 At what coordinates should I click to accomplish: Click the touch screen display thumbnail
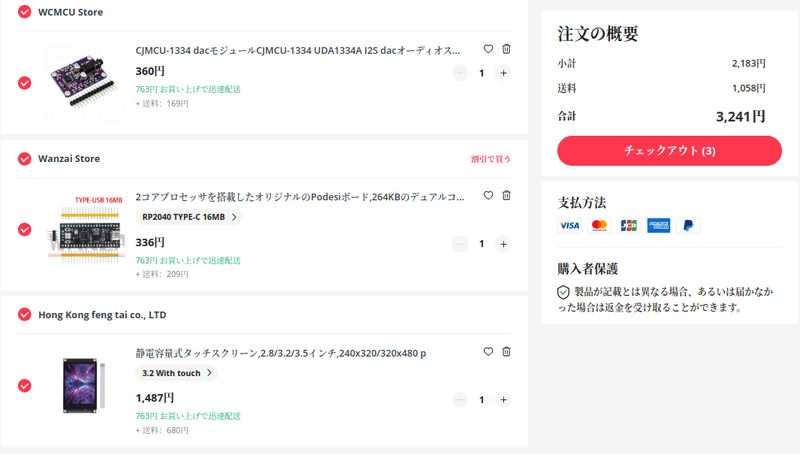(x=85, y=386)
